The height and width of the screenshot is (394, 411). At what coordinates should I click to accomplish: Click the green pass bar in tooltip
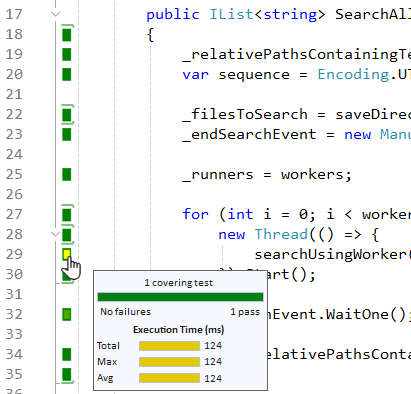180,297
